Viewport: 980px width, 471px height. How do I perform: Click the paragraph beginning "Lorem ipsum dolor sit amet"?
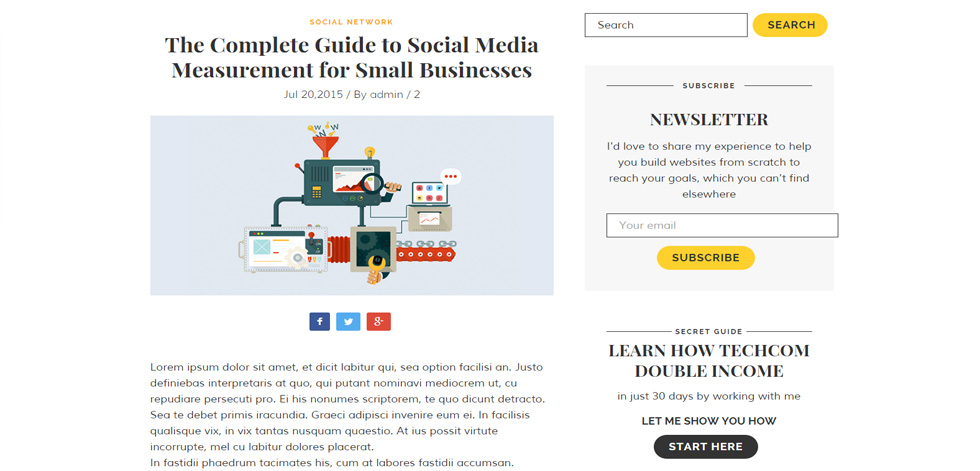pyautogui.click(x=349, y=407)
